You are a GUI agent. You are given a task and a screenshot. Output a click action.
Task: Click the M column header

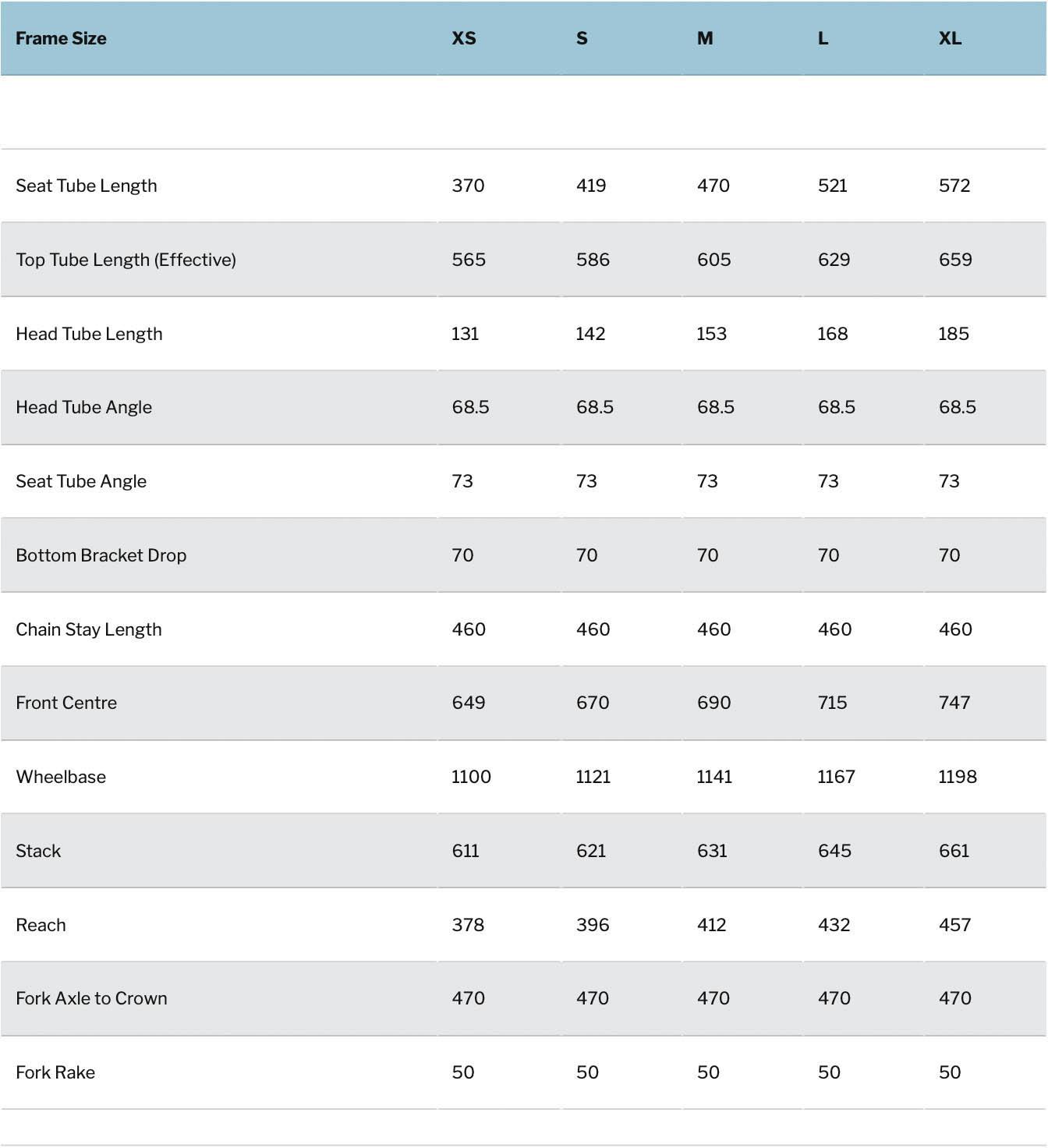click(705, 38)
